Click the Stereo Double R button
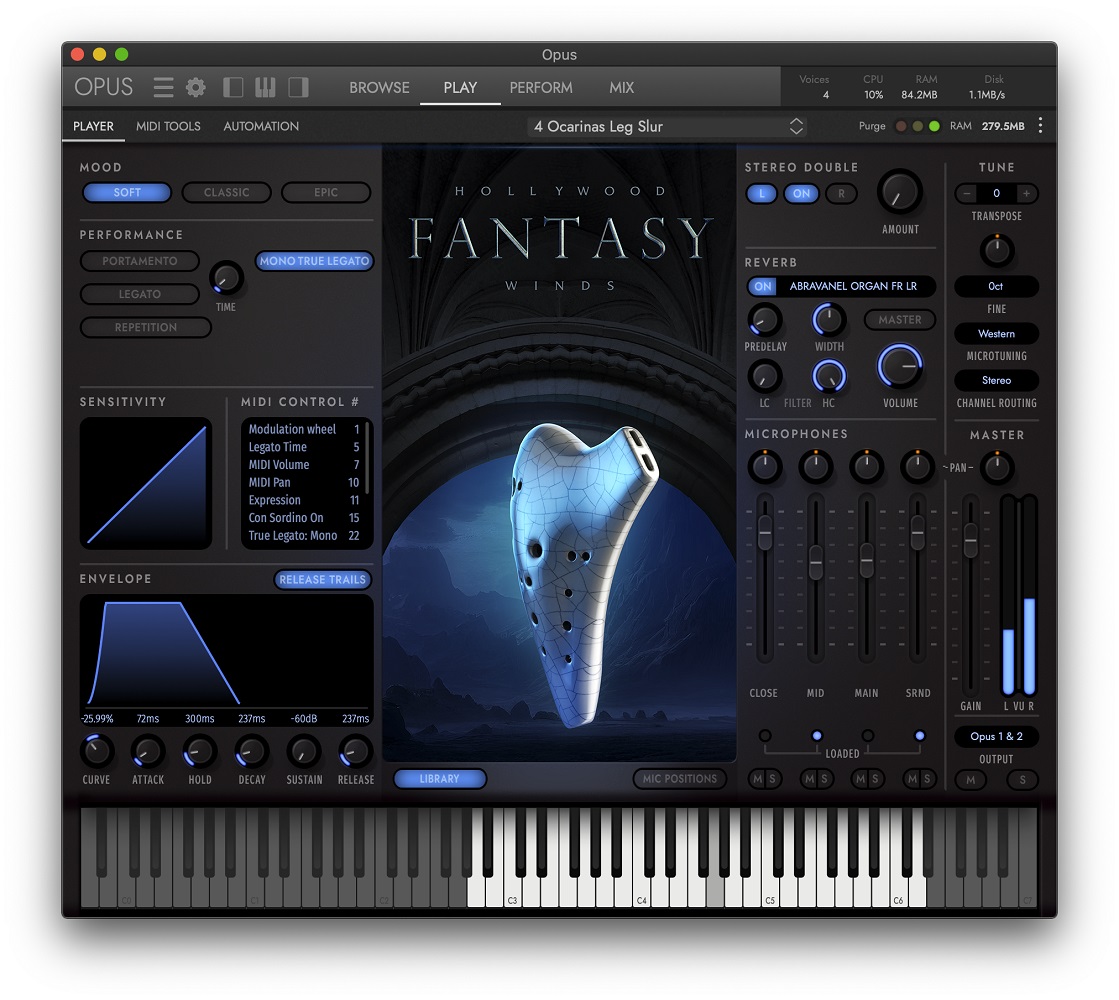 point(841,193)
